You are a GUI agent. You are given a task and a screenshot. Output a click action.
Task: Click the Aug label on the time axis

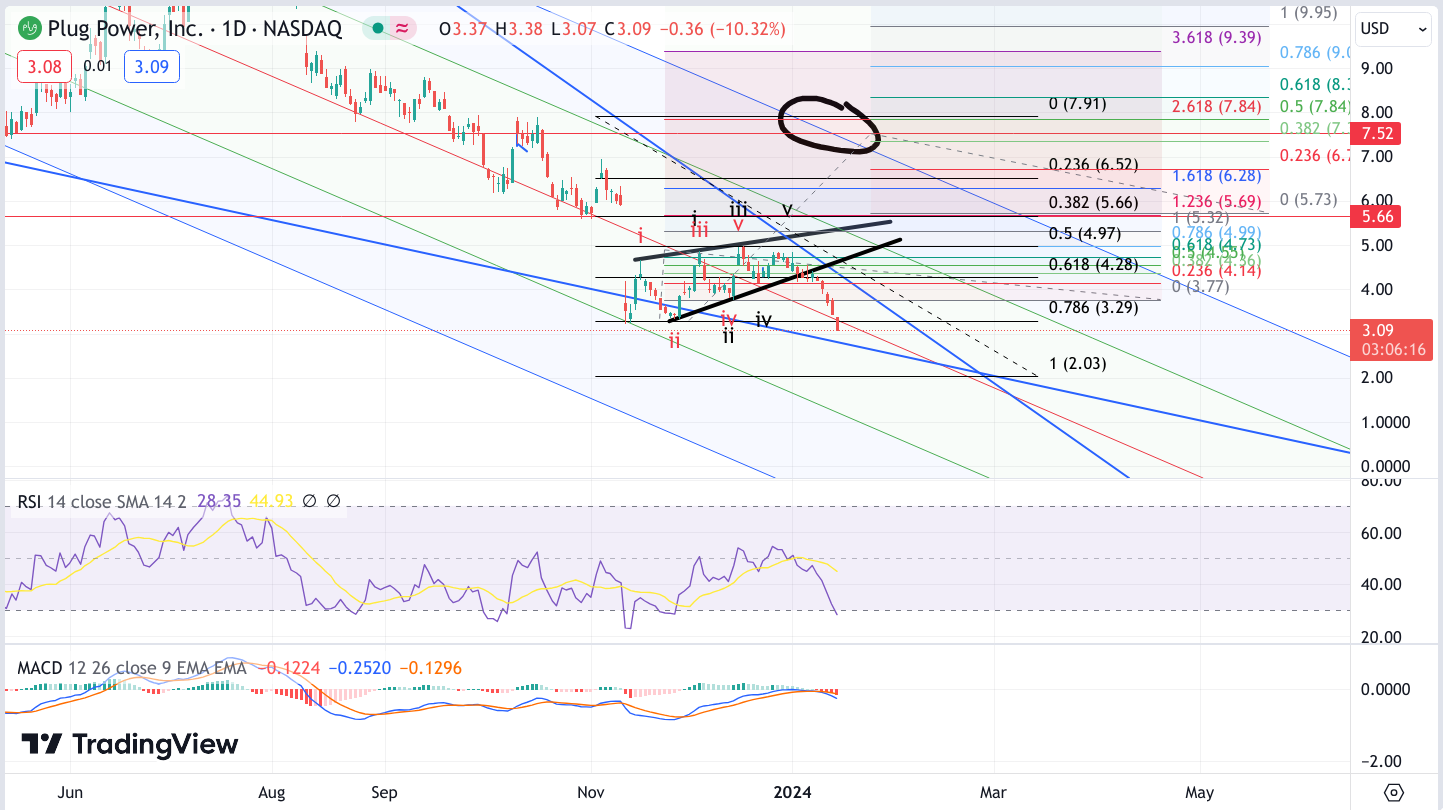tap(272, 793)
